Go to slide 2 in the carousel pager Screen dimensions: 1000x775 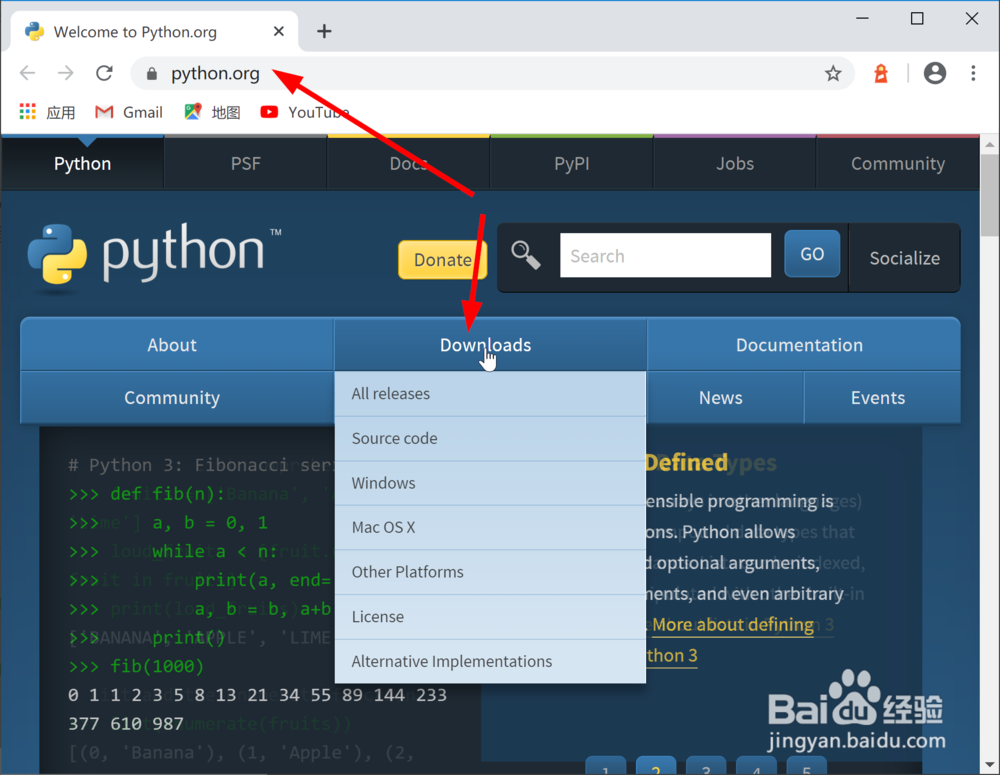[656, 767]
